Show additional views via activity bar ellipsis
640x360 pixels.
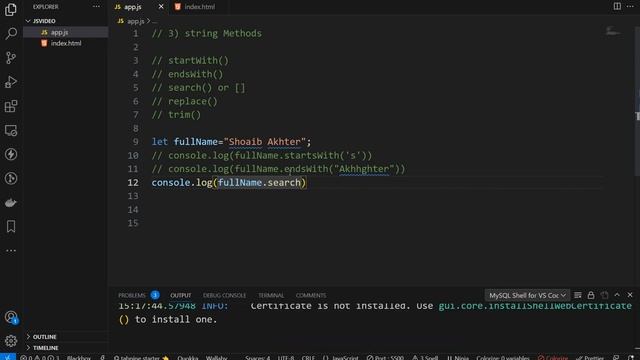point(11,251)
